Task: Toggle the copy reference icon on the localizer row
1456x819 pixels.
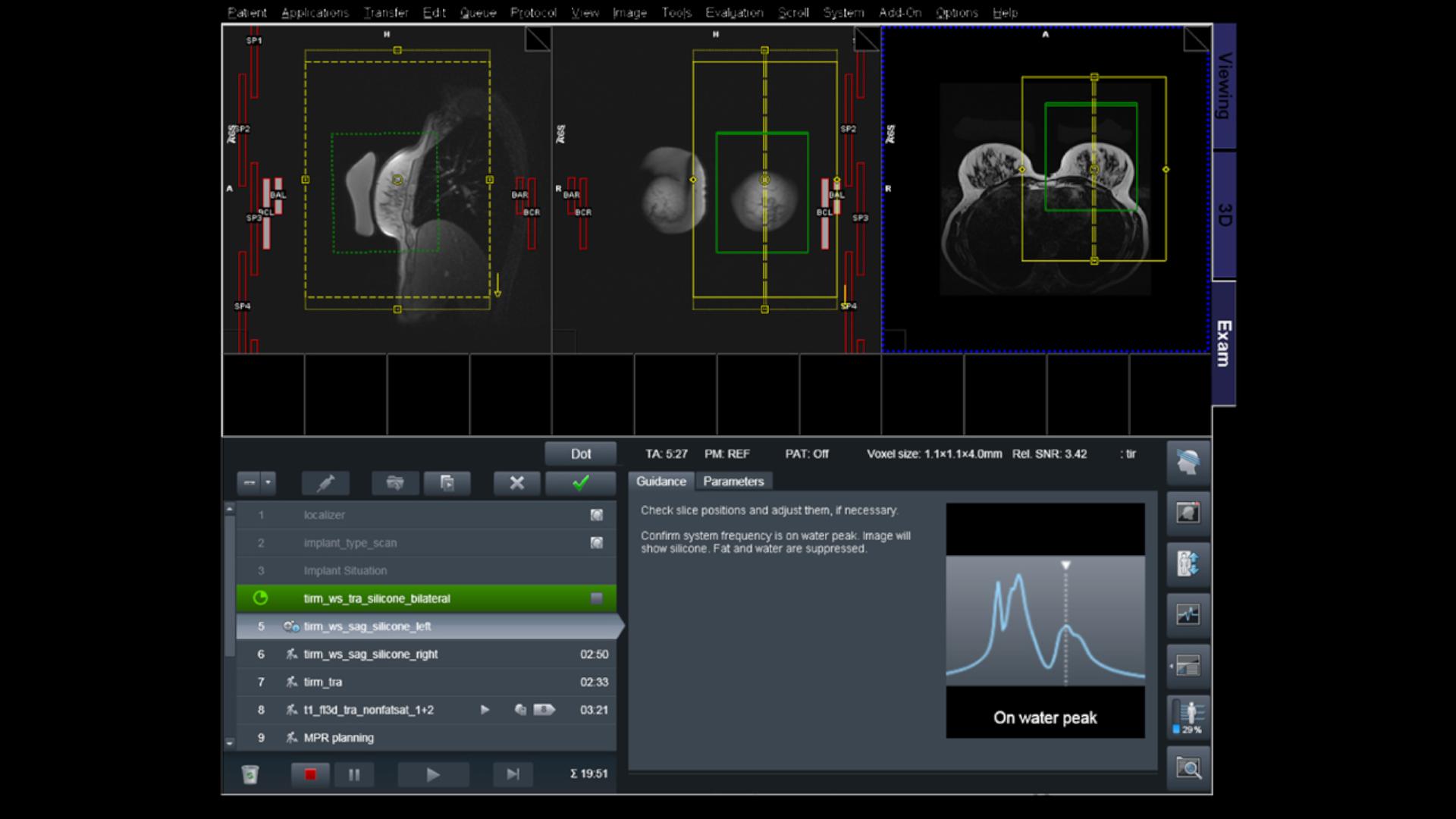Action: point(596,514)
